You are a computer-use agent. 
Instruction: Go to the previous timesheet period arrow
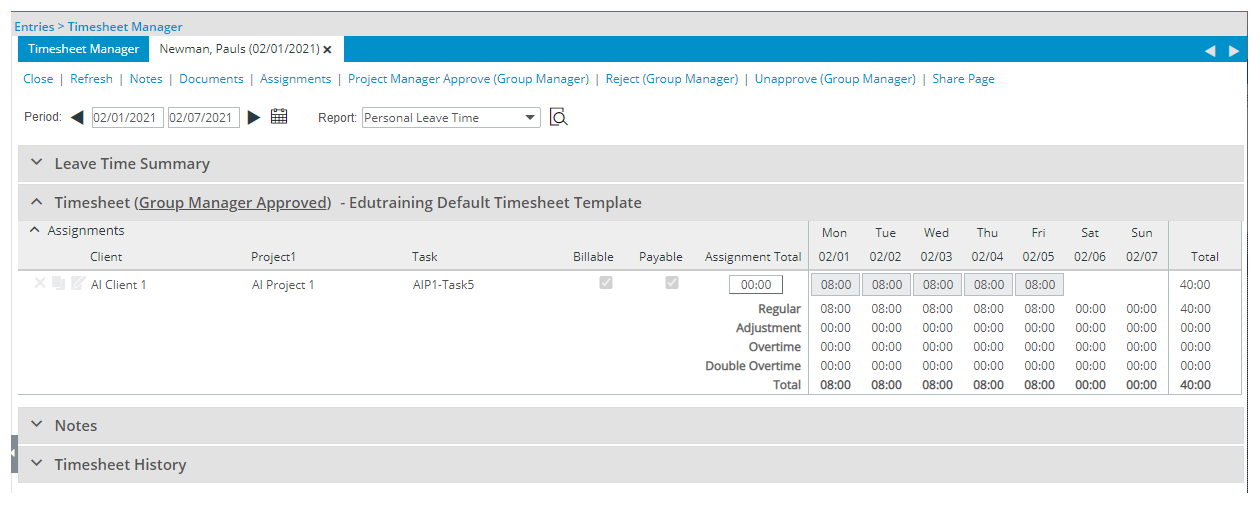(77, 118)
